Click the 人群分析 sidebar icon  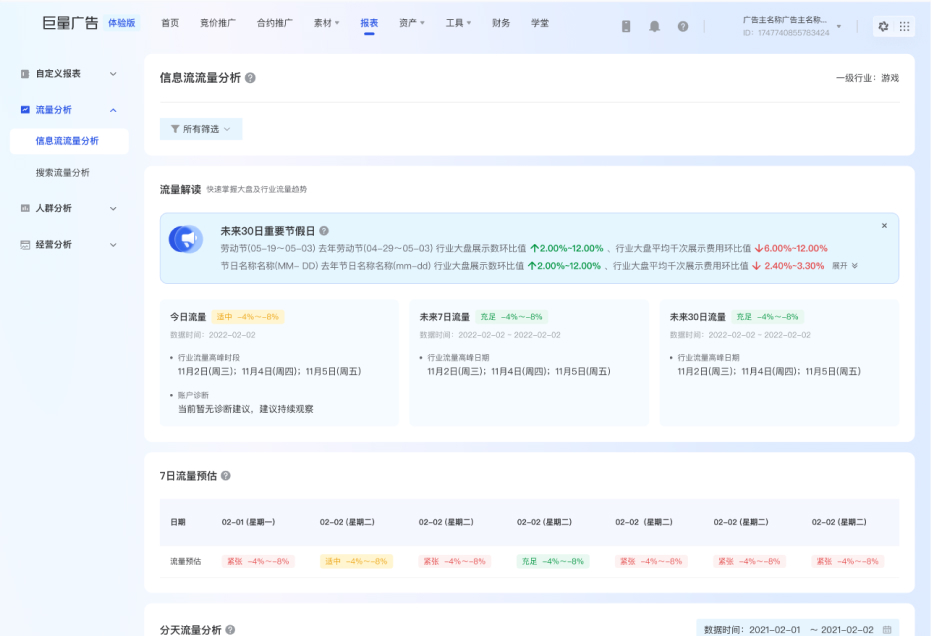25,208
